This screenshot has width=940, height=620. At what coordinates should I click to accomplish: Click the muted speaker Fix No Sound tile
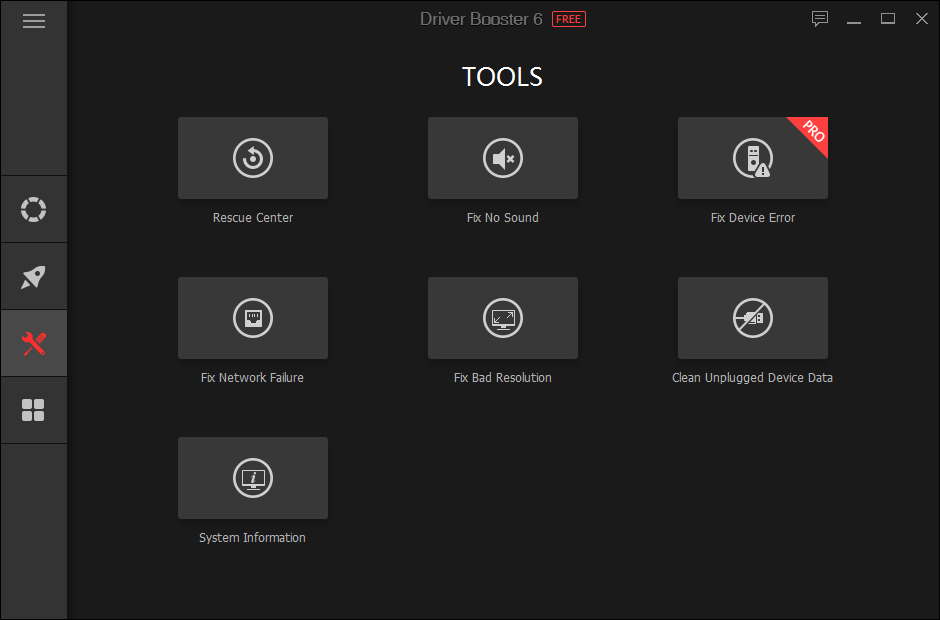(x=503, y=158)
